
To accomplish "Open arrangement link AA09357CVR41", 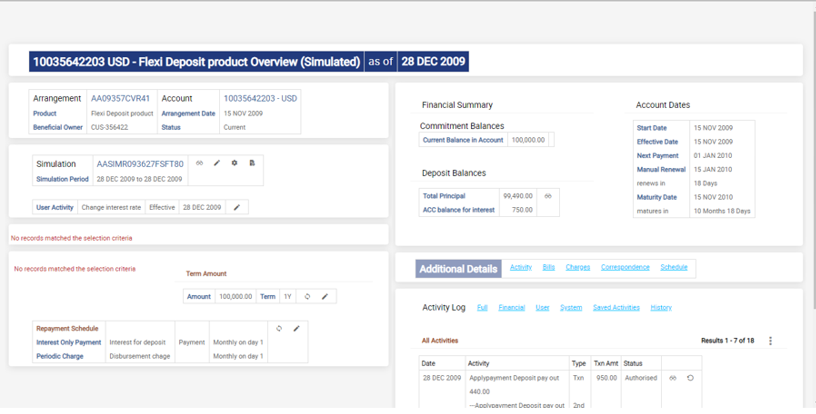I will coord(120,99).
